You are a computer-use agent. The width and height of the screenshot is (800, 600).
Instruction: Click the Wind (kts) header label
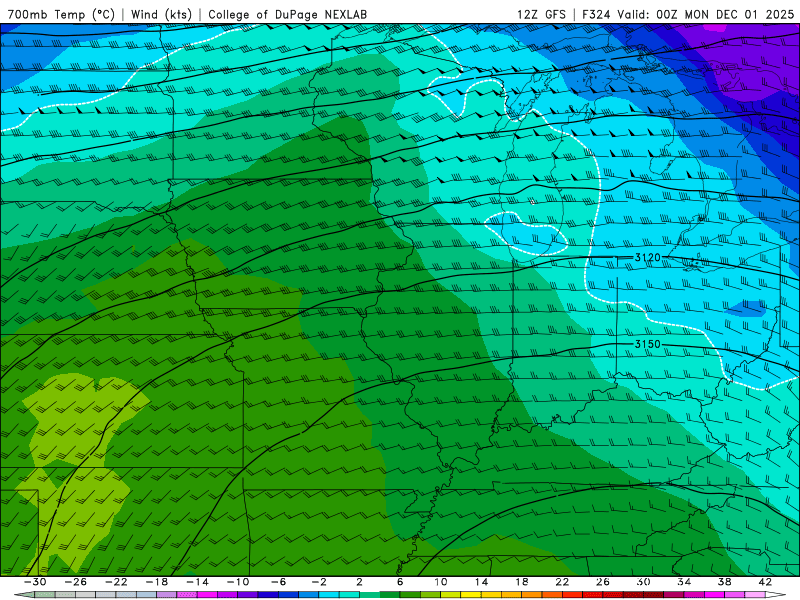[x=161, y=14]
